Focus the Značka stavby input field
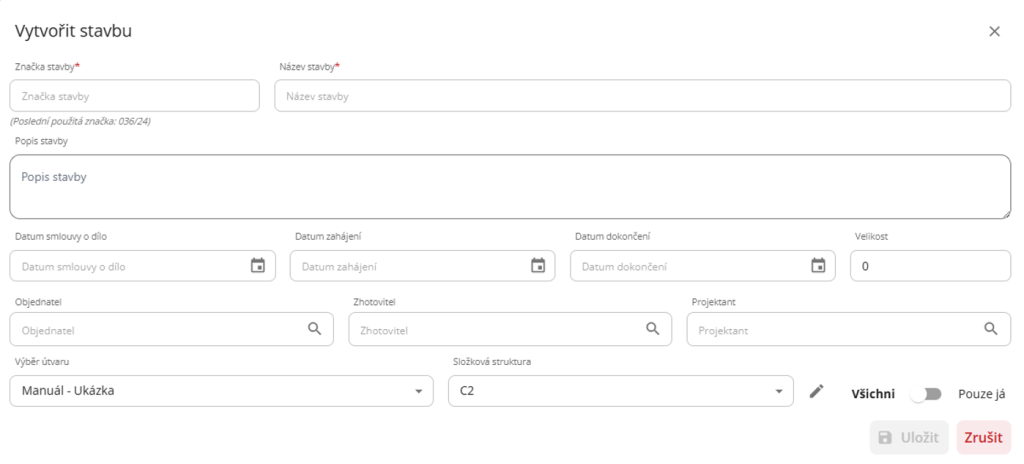 (135, 96)
